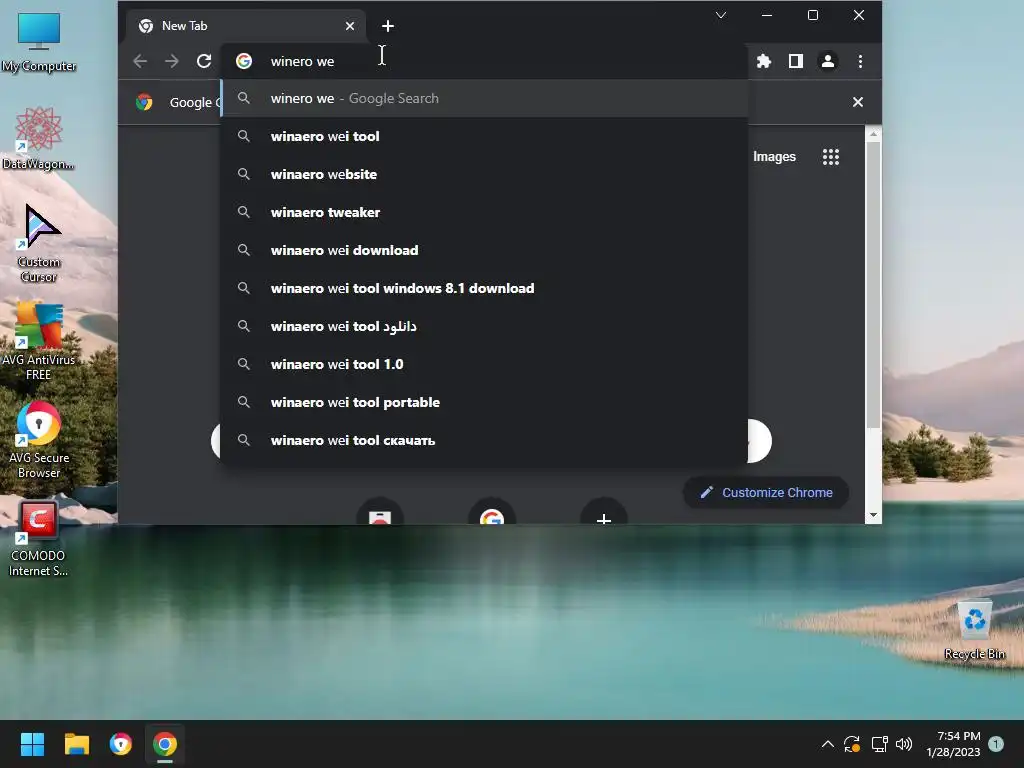The height and width of the screenshot is (768, 1024).
Task: Click page scrollbar up arrow
Action: (x=873, y=135)
